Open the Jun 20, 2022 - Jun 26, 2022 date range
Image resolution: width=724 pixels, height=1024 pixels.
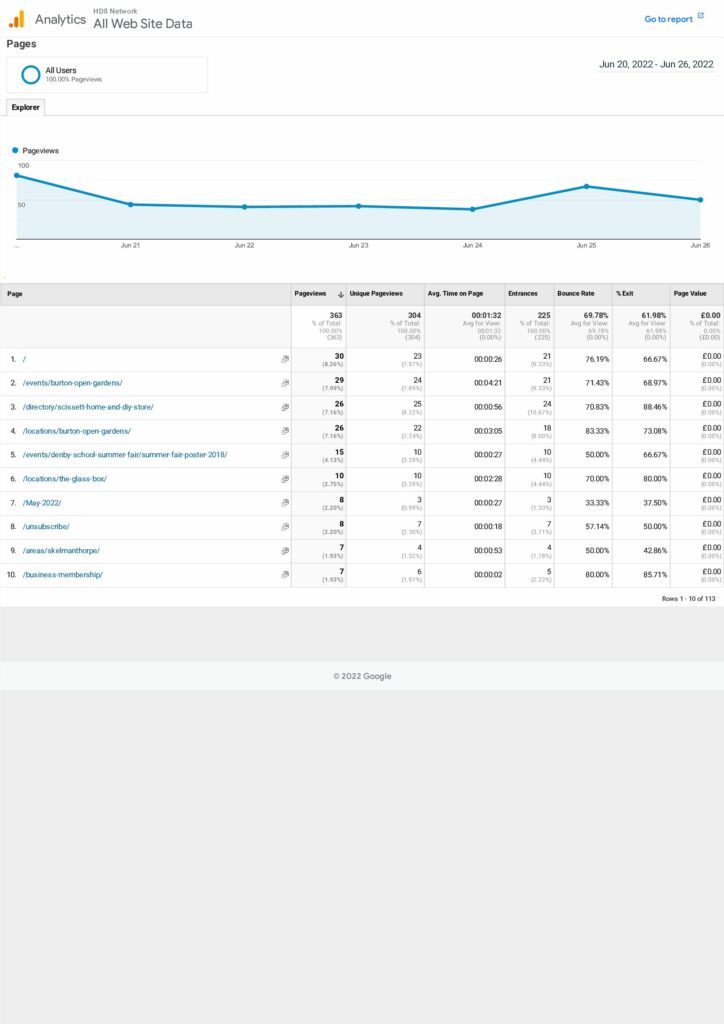[656, 64]
